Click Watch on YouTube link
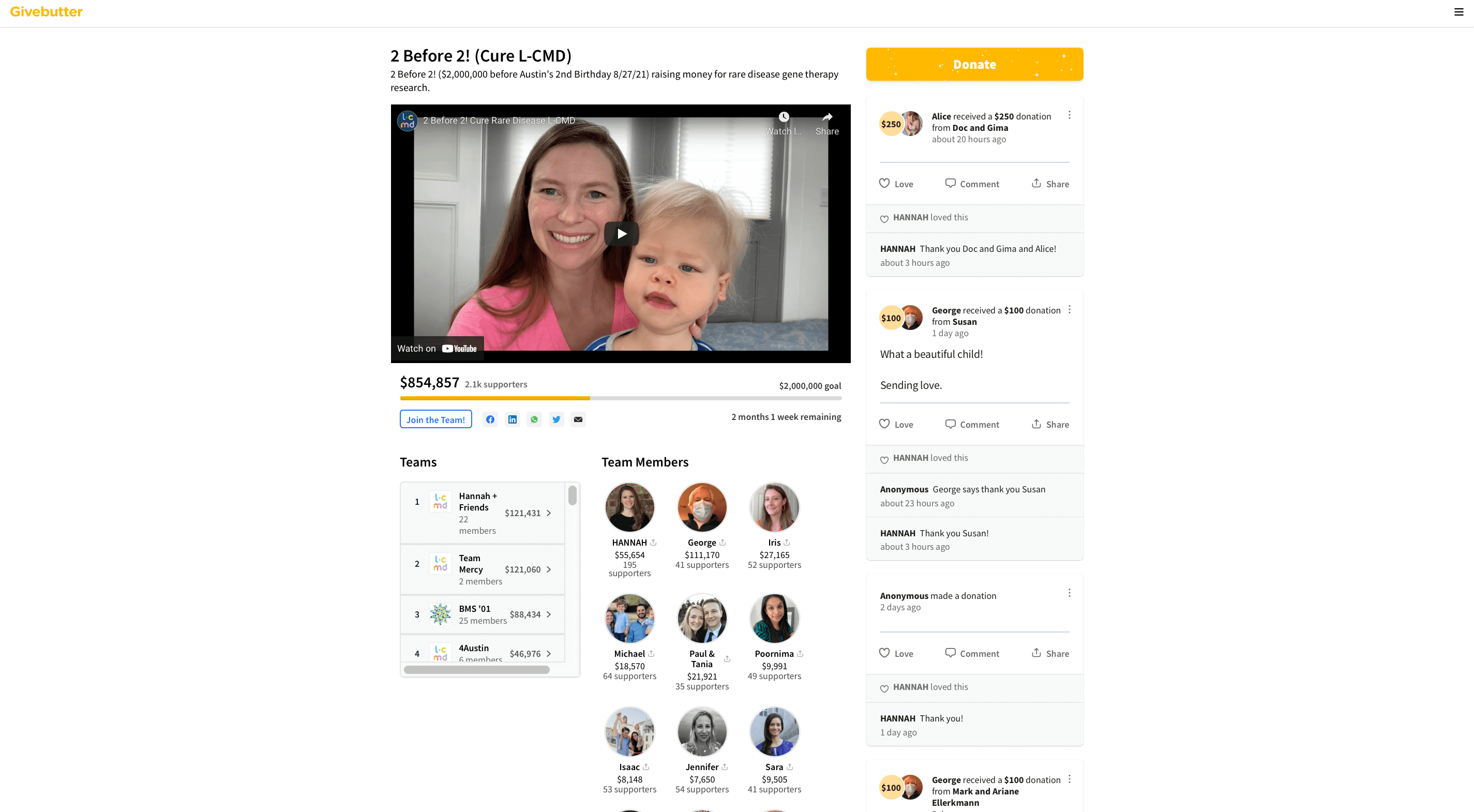The height and width of the screenshot is (812, 1474). tap(437, 348)
